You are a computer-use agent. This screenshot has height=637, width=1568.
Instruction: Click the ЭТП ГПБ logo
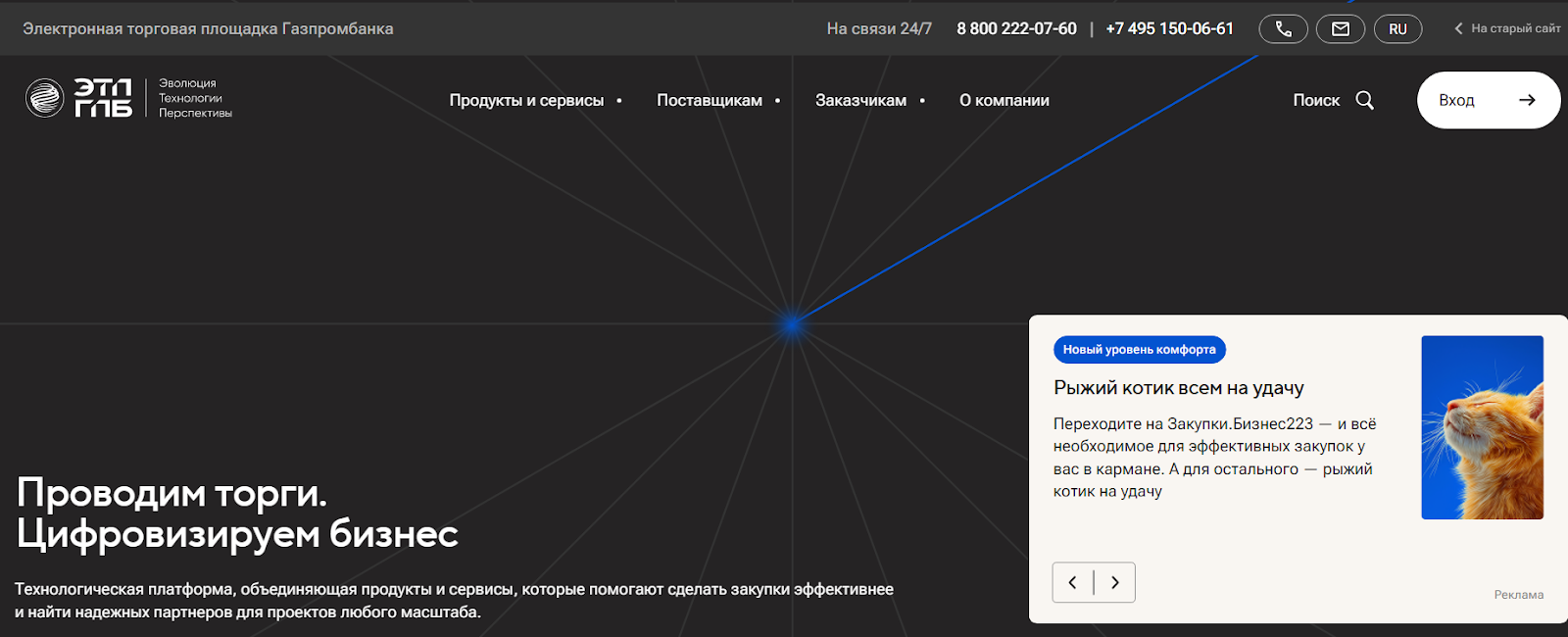pos(79,98)
